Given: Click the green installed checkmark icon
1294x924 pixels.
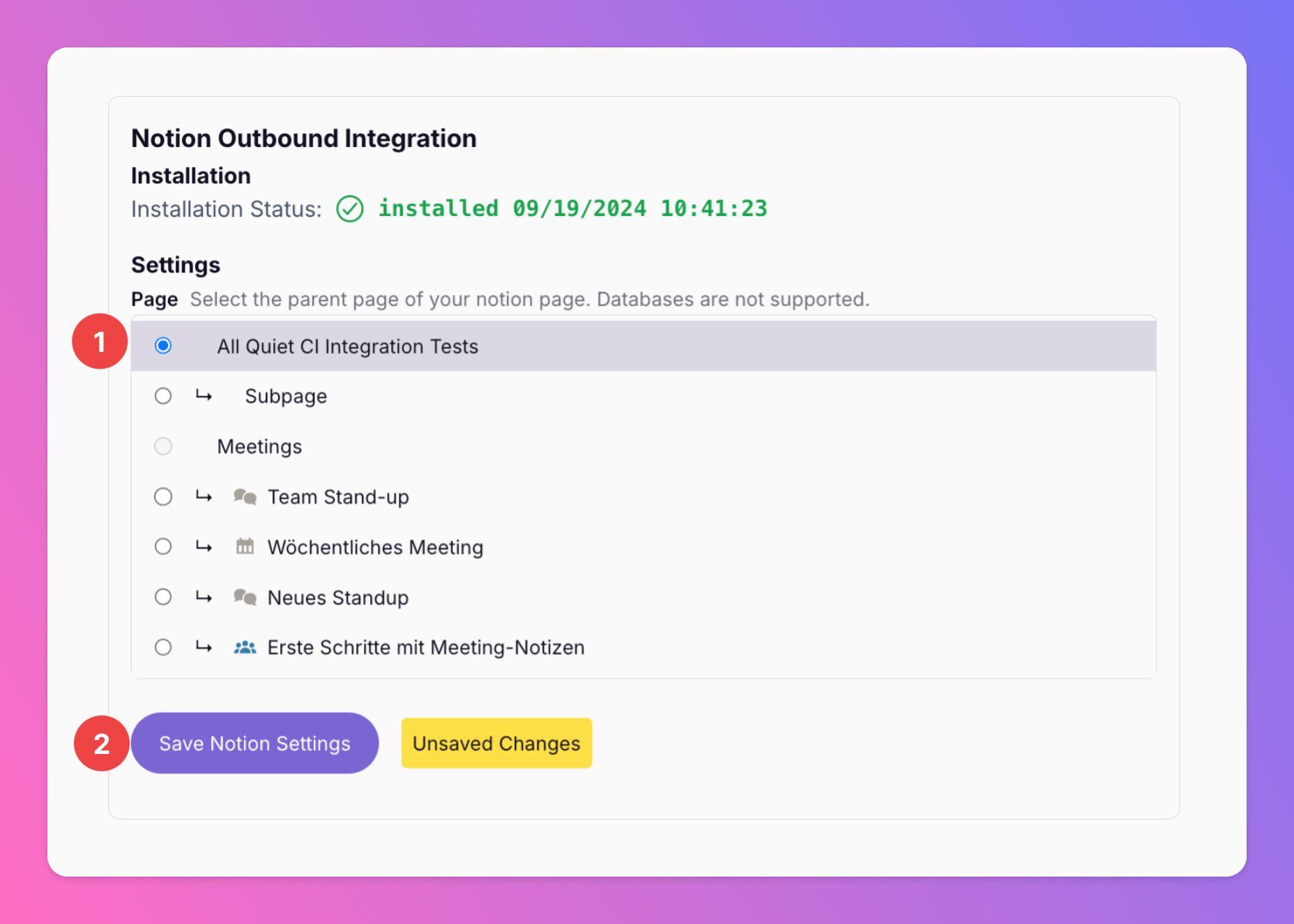Looking at the screenshot, I should 350,208.
